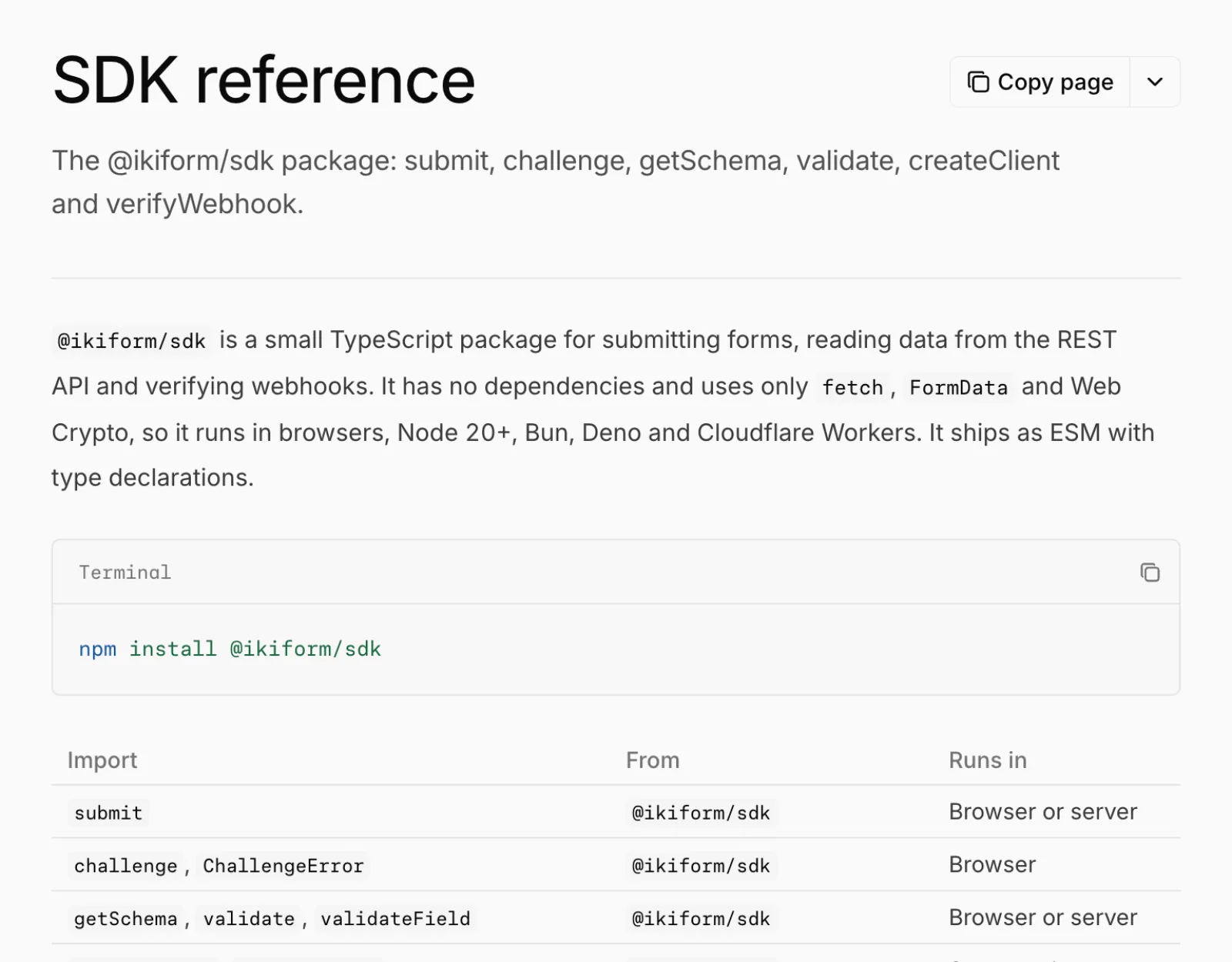Click the ChallengeError import code

pos(283,866)
